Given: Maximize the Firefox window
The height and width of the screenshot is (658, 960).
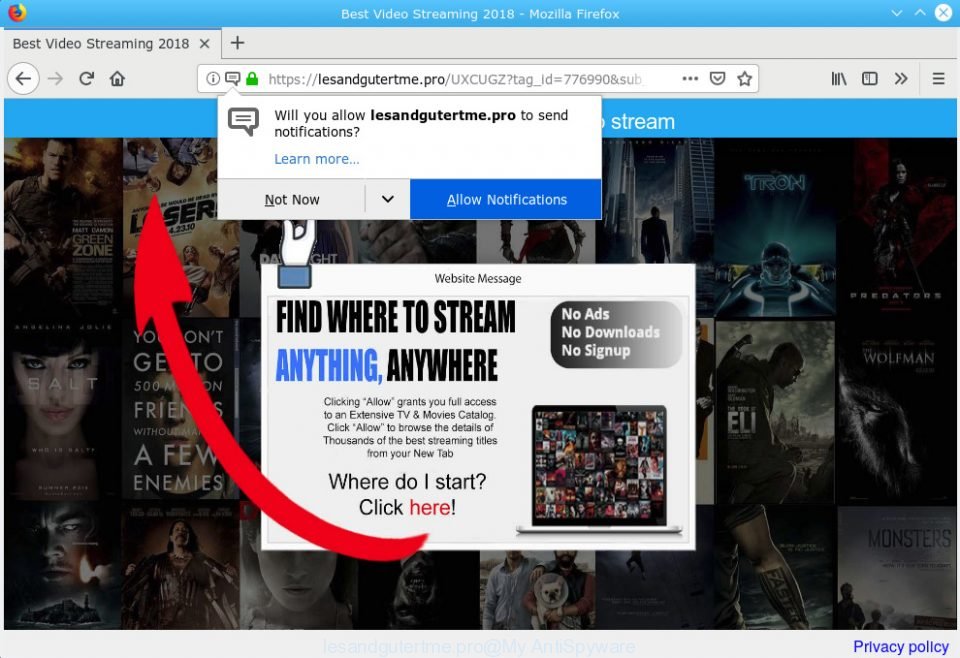Looking at the screenshot, I should pos(920,13).
